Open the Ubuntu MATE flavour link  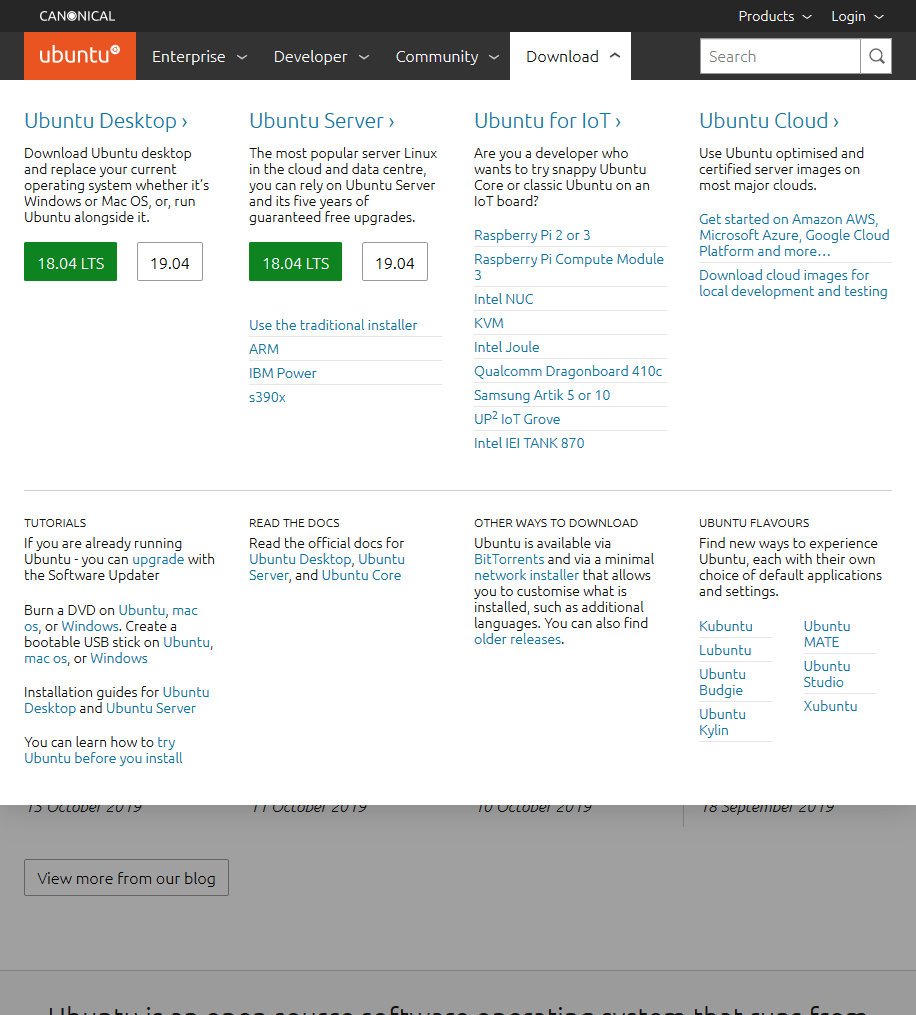tap(827, 634)
